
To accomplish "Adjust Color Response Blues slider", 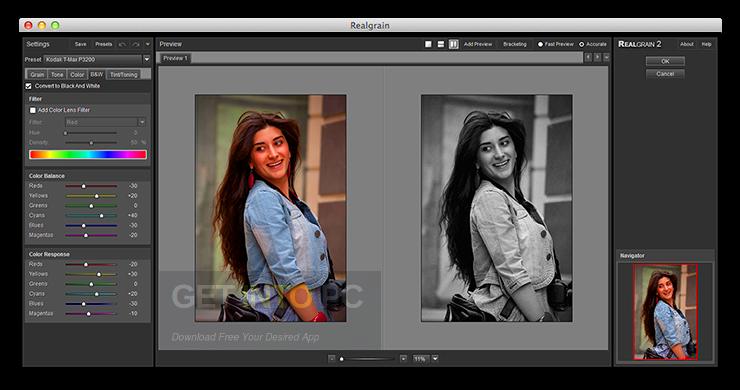I will coord(91,304).
